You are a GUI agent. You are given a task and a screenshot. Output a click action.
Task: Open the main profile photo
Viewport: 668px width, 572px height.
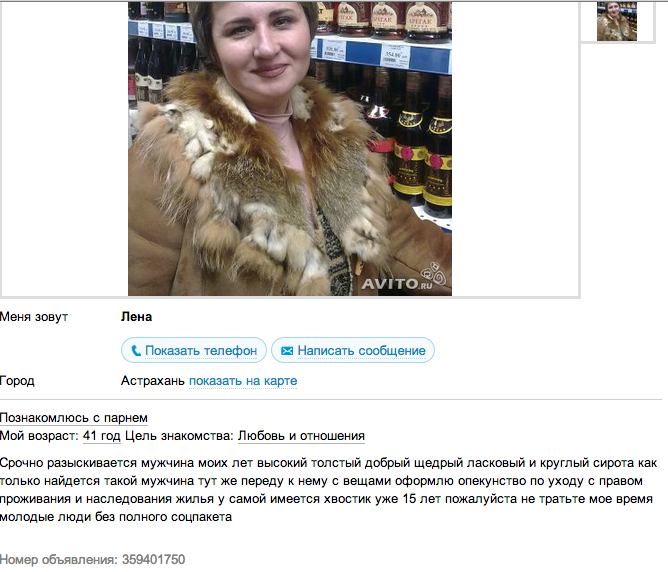290,149
